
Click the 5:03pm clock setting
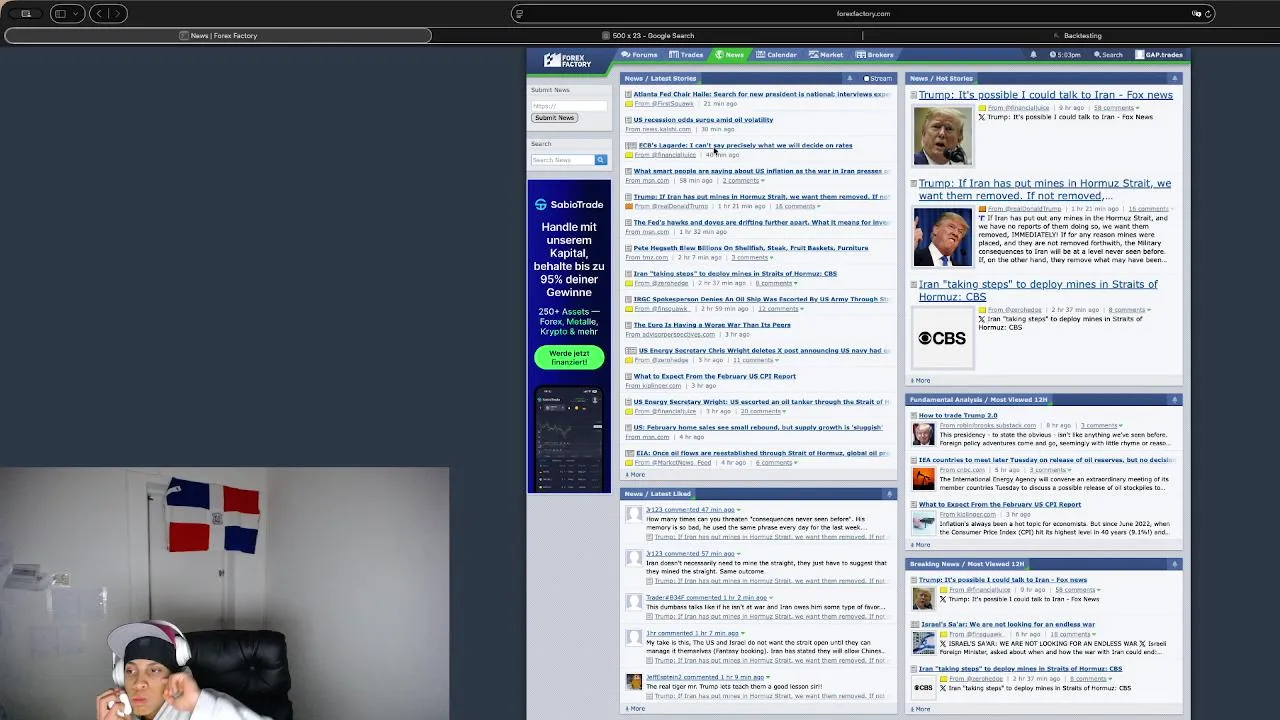coord(1064,55)
